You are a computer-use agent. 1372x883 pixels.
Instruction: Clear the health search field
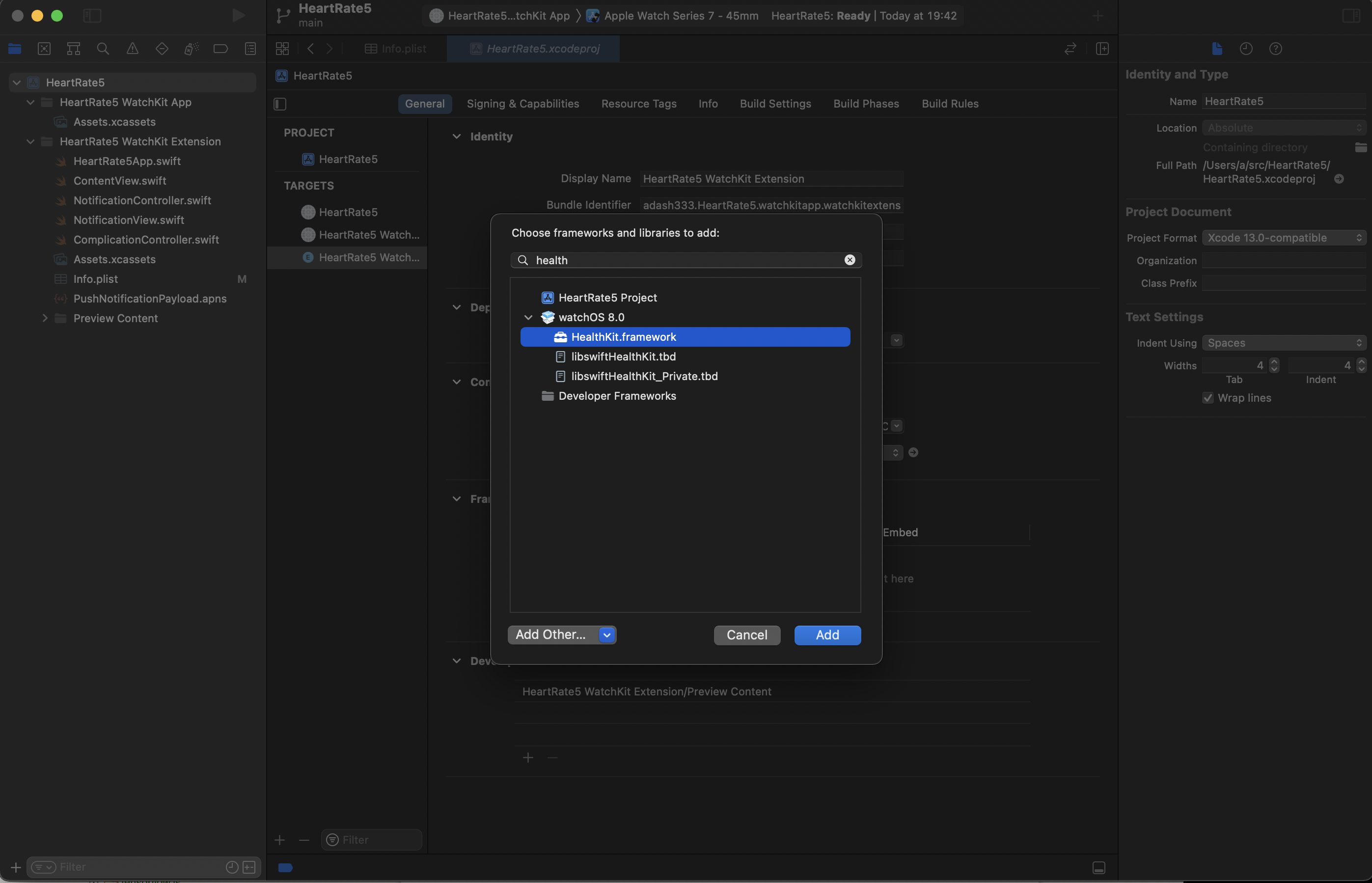[x=850, y=260]
